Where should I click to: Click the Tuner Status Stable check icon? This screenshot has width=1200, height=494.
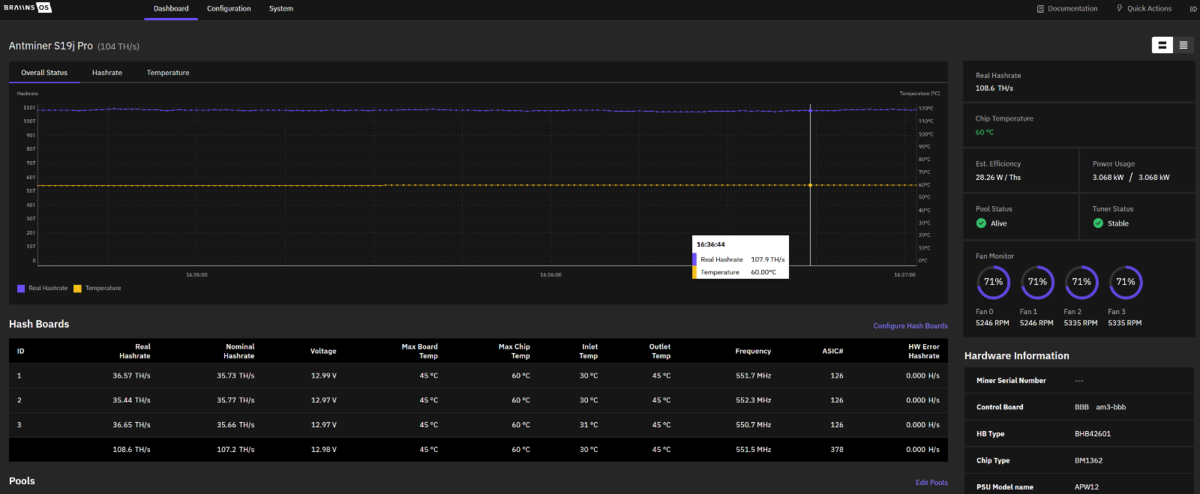pyautogui.click(x=1098, y=223)
